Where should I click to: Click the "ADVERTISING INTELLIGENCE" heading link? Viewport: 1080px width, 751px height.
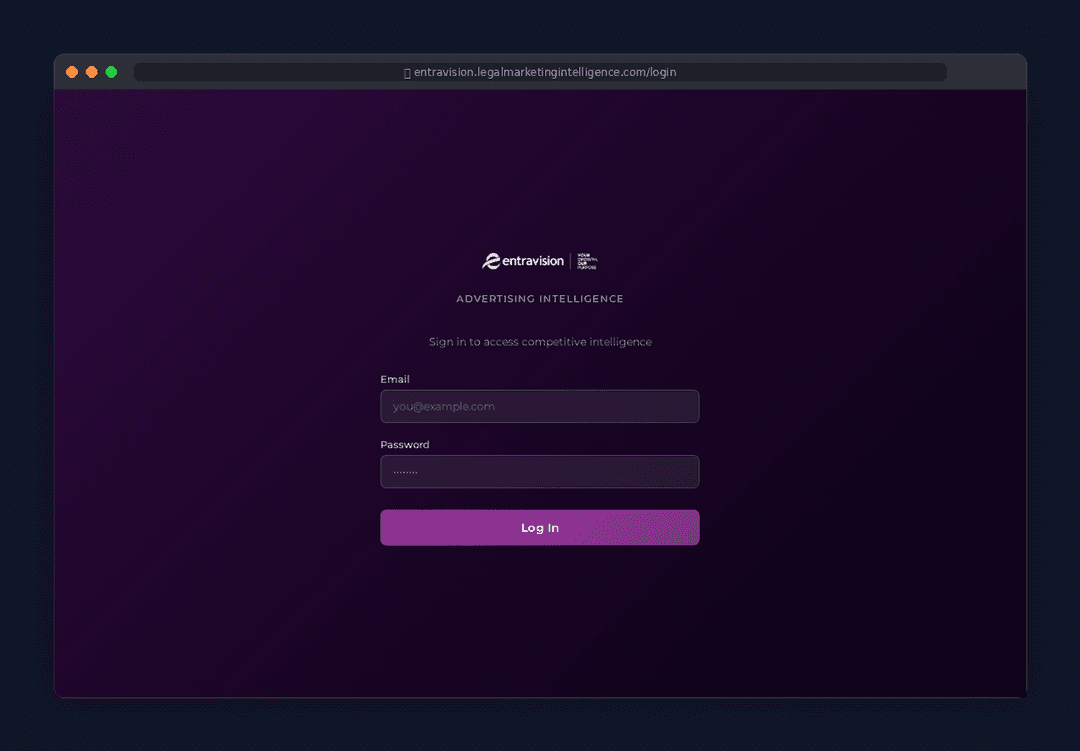pos(540,298)
